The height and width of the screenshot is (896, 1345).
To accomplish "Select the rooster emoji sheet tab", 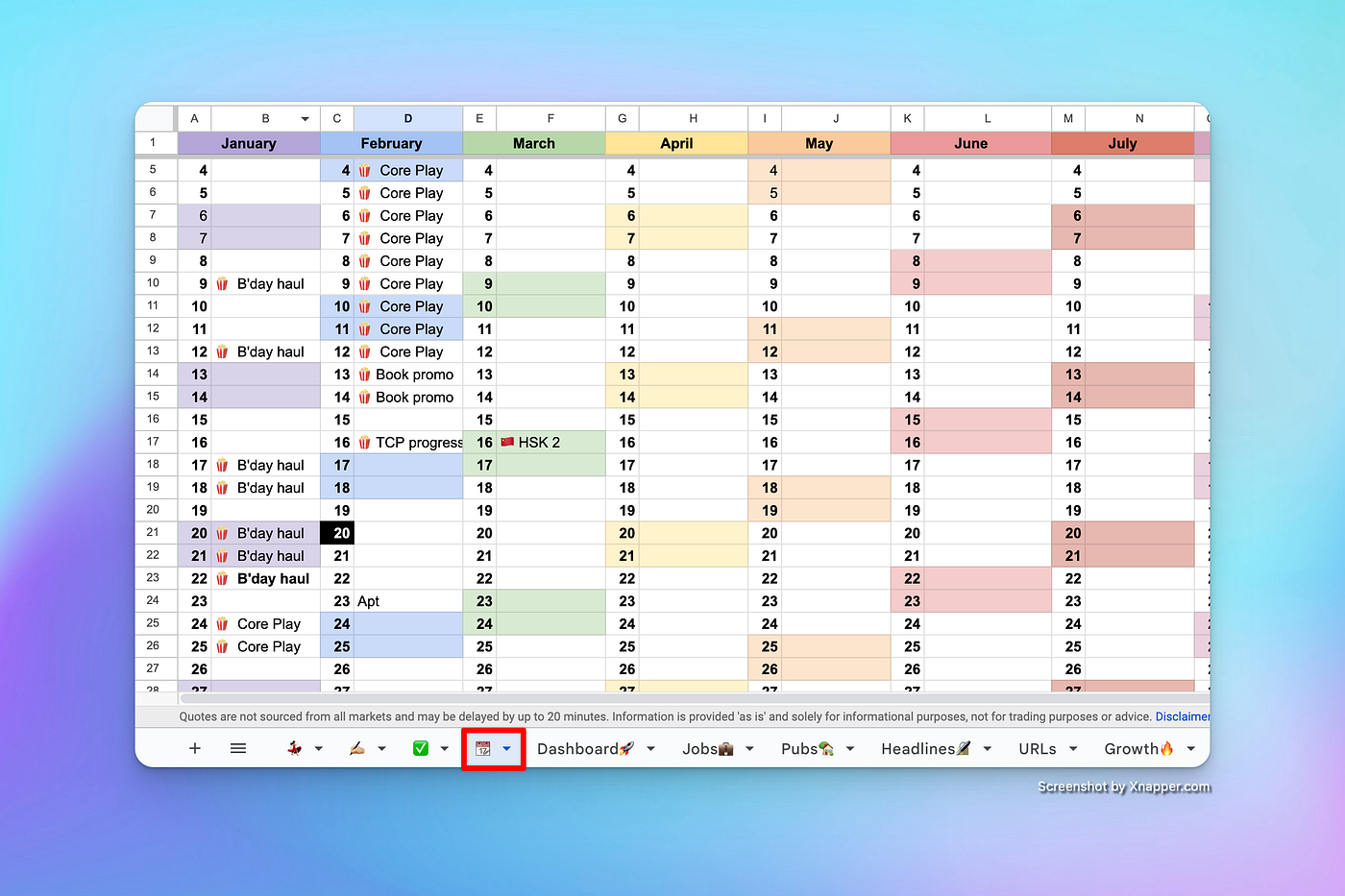I will pyautogui.click(x=297, y=748).
